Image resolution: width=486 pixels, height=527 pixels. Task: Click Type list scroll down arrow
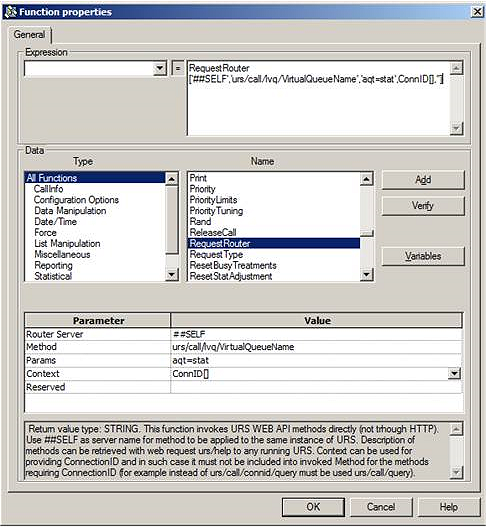pyautogui.click(x=171, y=275)
